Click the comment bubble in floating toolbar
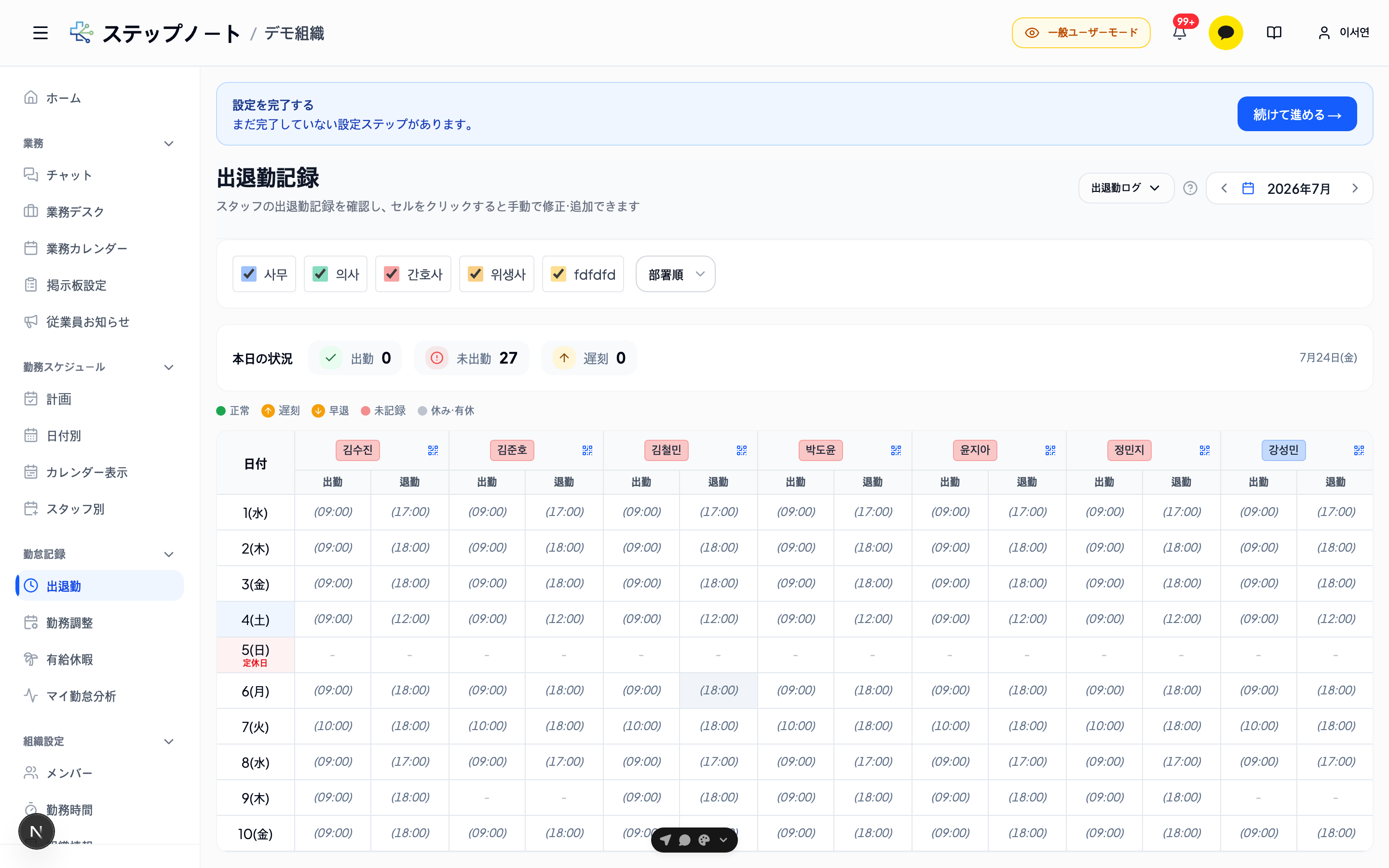This screenshot has width=1389, height=868. [x=685, y=840]
